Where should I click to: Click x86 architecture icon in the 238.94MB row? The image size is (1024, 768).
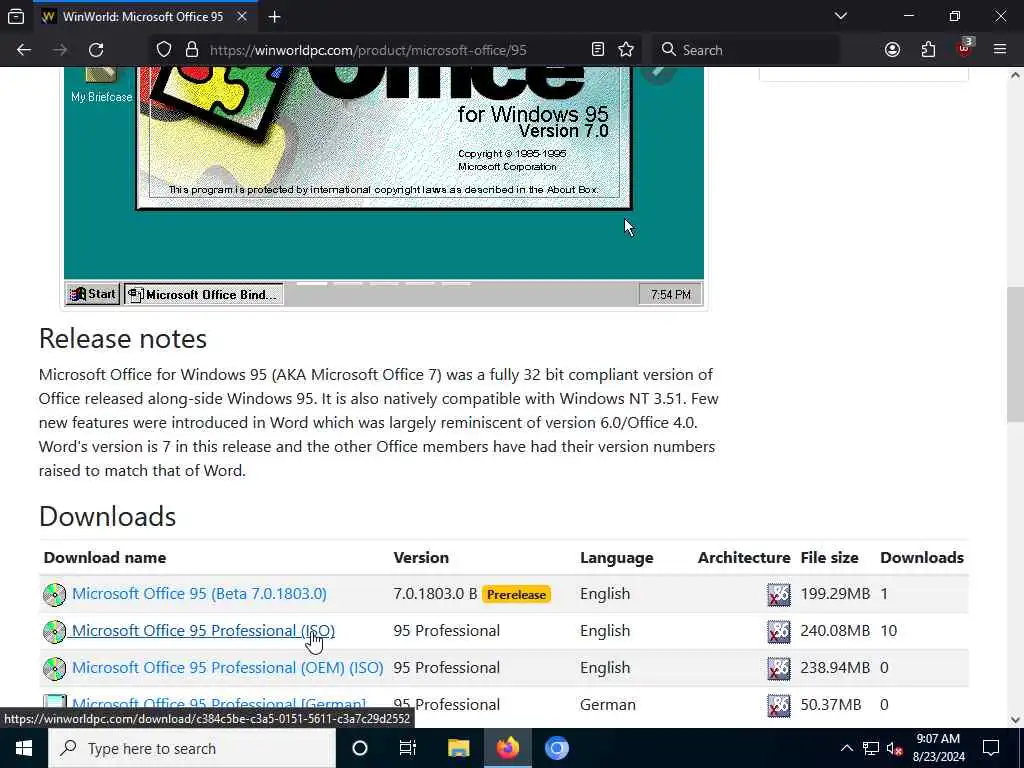(x=778, y=668)
